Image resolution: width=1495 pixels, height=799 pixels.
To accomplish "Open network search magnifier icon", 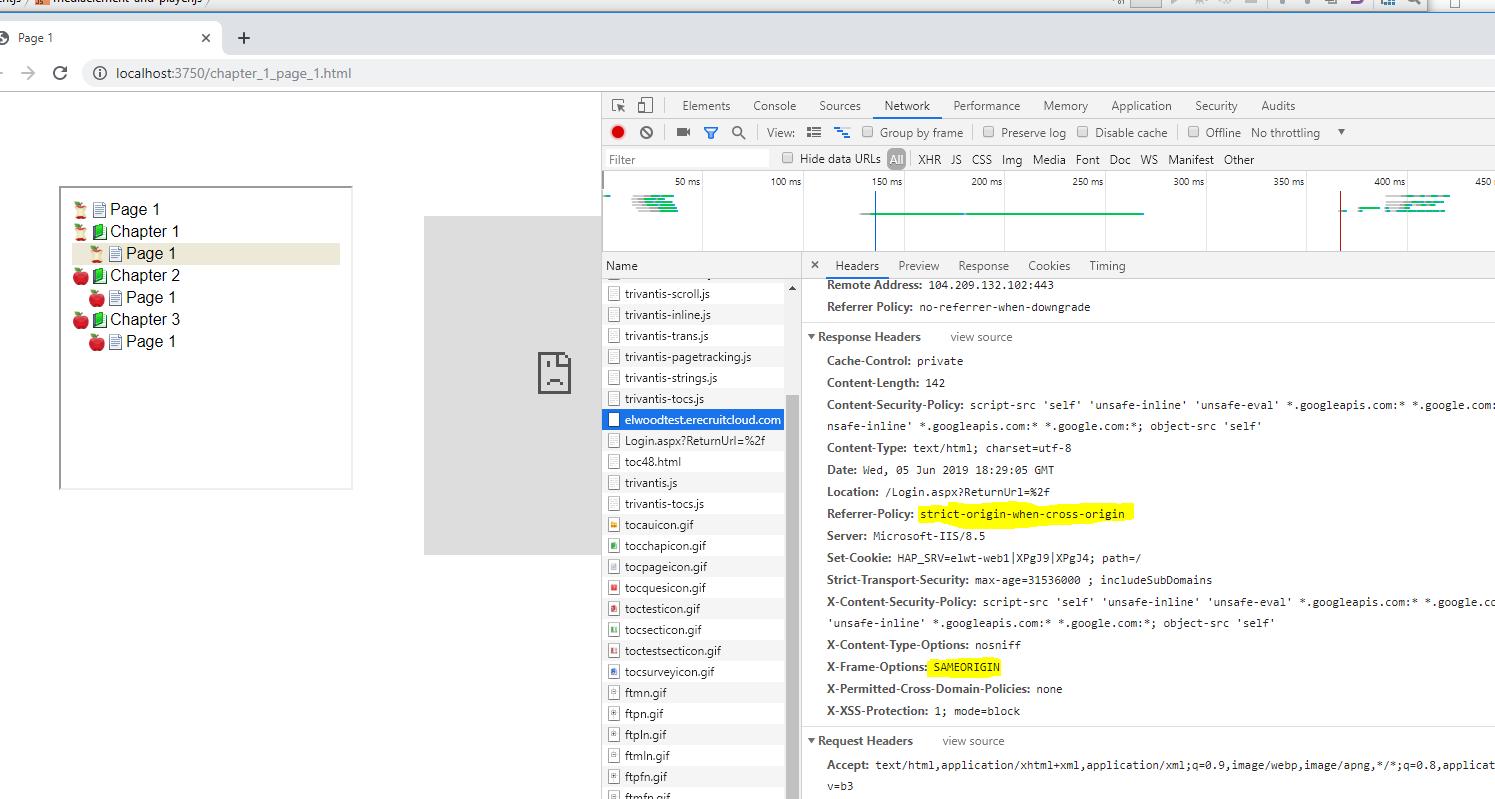I will [738, 132].
